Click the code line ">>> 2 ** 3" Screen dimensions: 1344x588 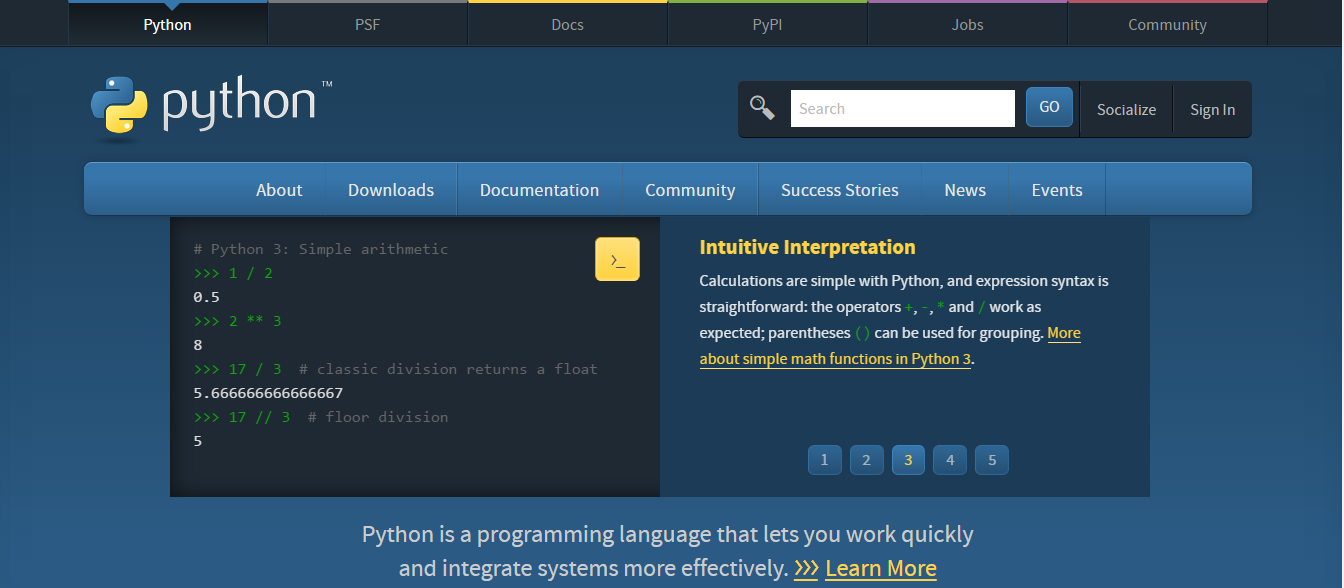(237, 321)
